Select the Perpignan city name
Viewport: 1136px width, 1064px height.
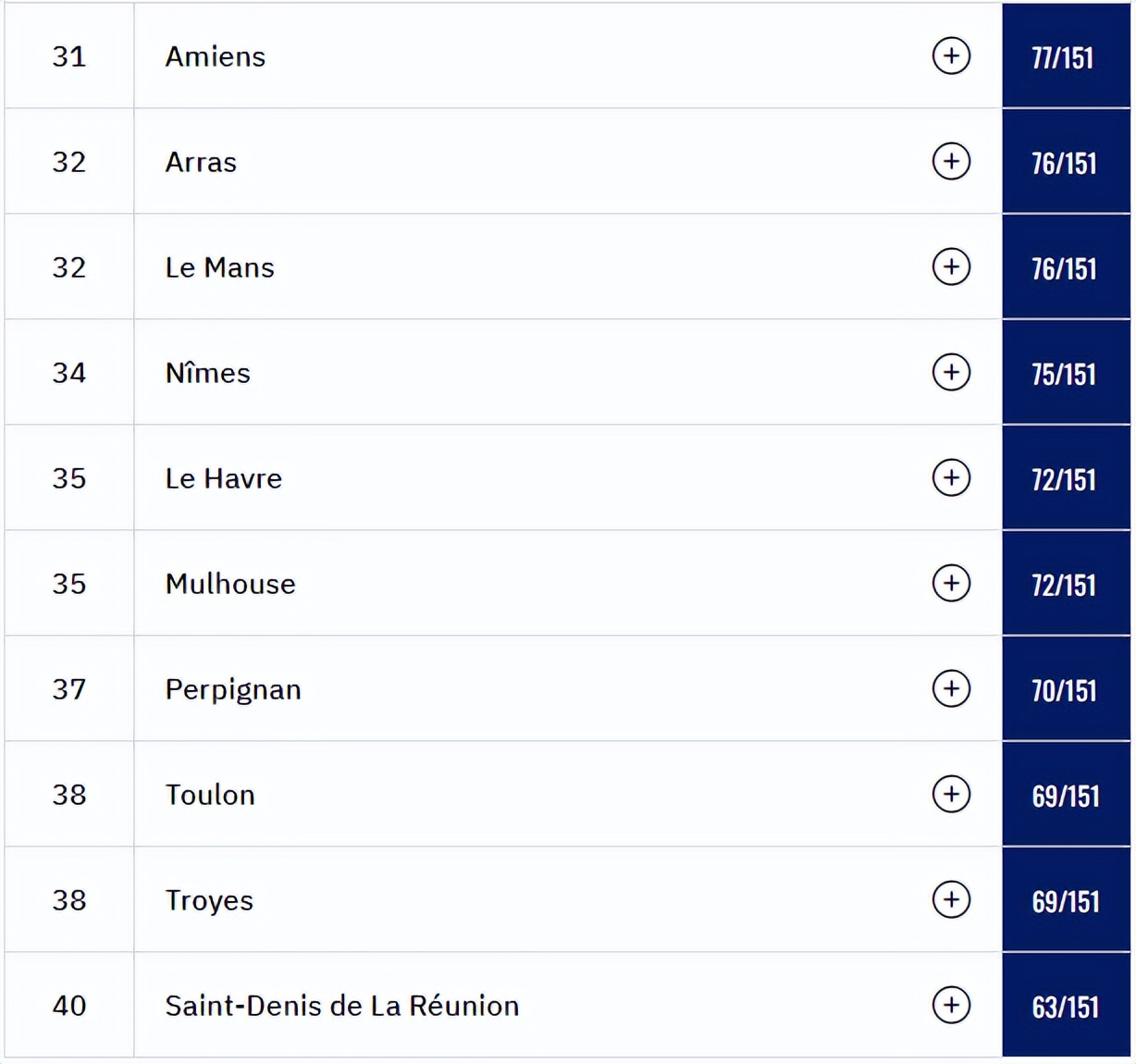point(233,690)
